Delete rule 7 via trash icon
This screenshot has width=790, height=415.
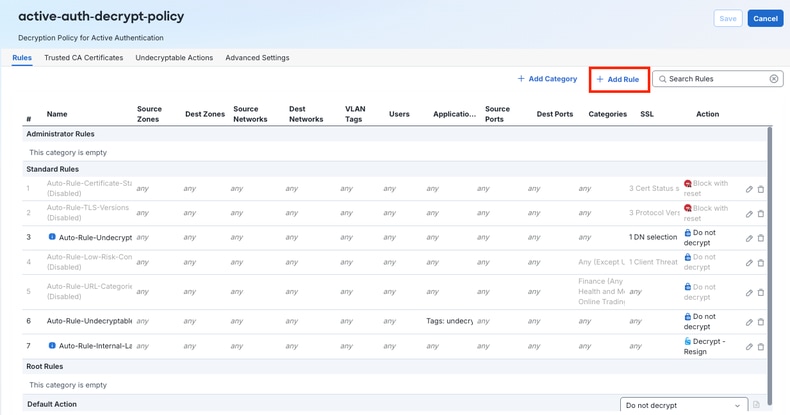761,347
